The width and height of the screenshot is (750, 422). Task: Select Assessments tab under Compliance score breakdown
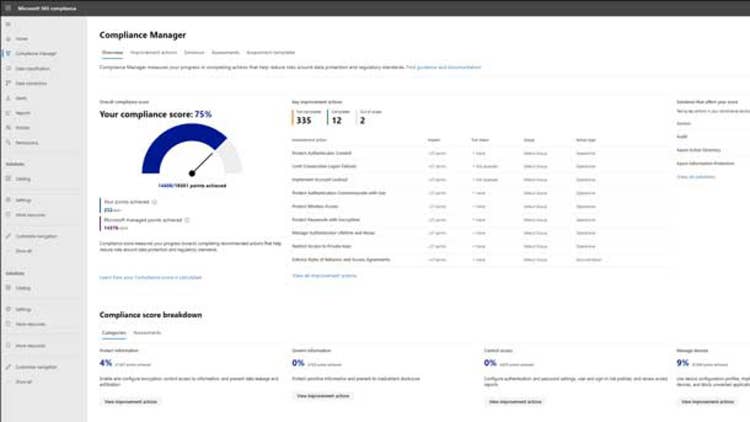[x=147, y=332]
